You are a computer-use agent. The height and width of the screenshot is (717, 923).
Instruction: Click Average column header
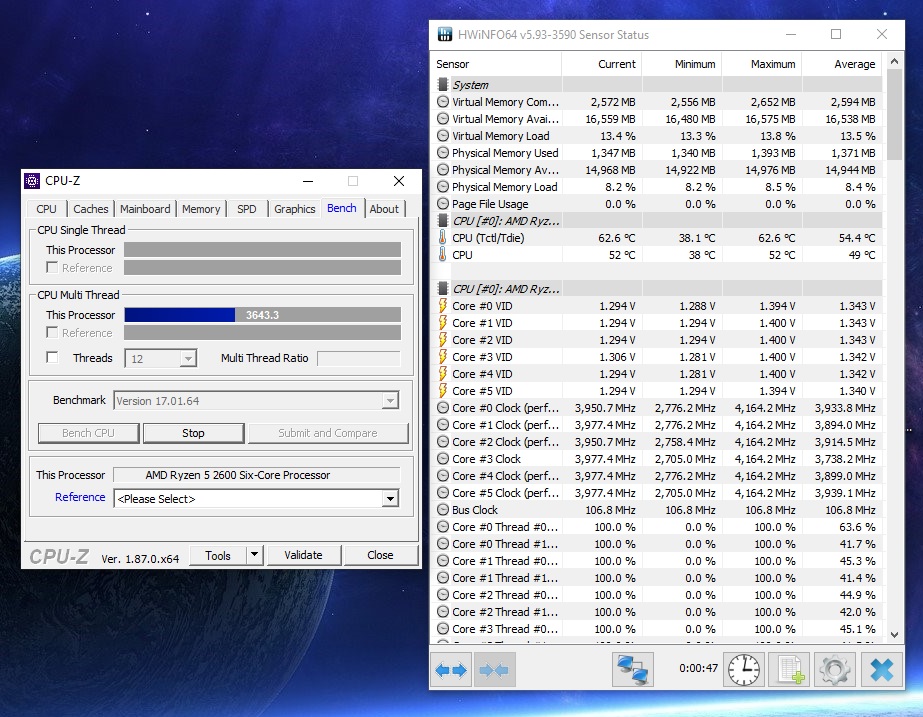pyautogui.click(x=842, y=64)
